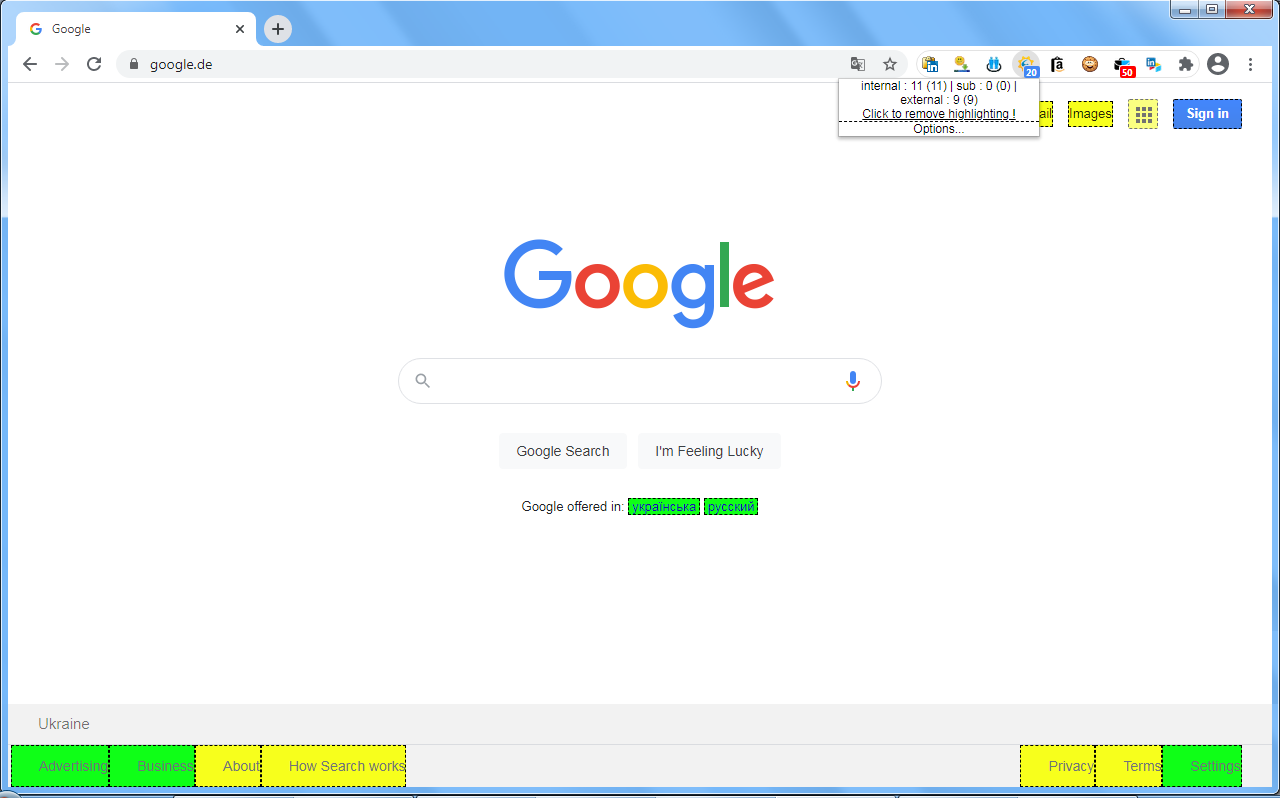Click to remove highlighting link
This screenshot has width=1280, height=800.
click(939, 114)
